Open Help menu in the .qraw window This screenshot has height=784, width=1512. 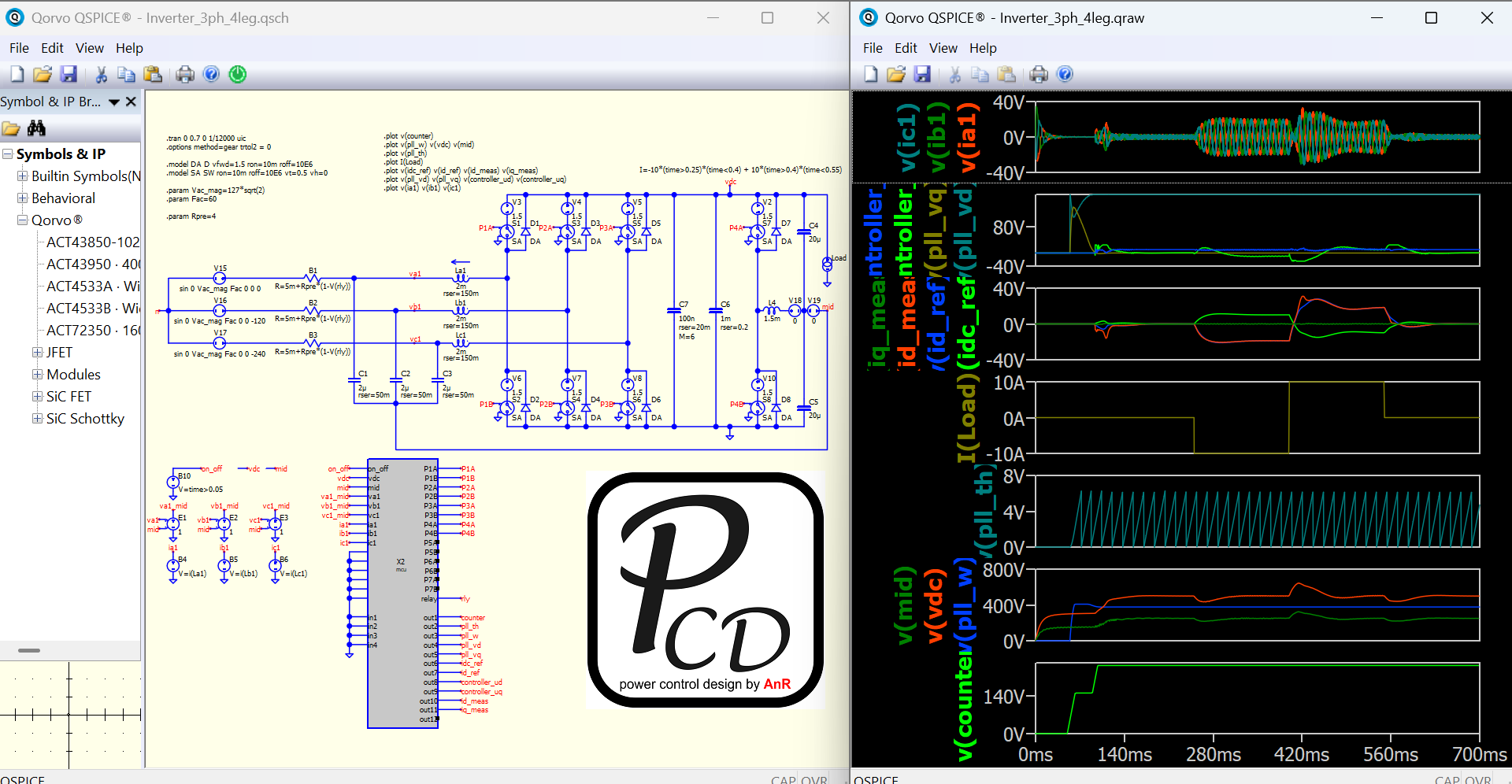point(983,48)
